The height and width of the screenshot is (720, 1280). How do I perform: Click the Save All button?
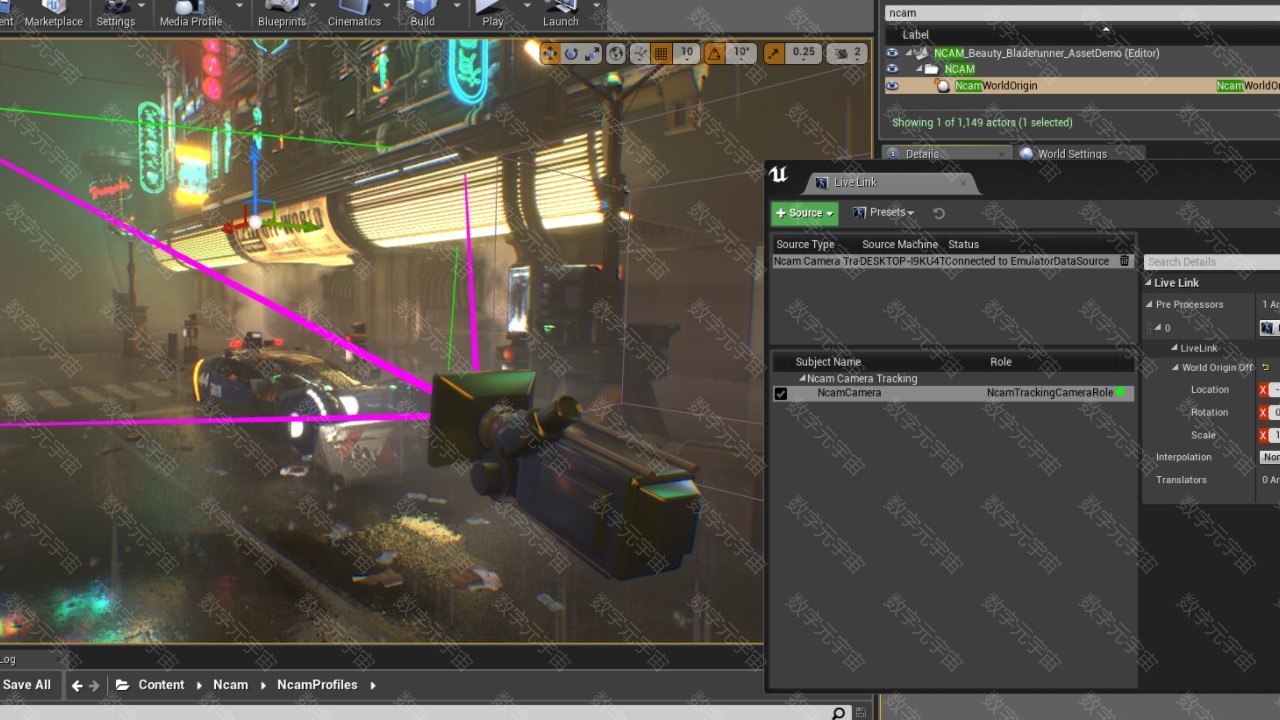pos(27,685)
